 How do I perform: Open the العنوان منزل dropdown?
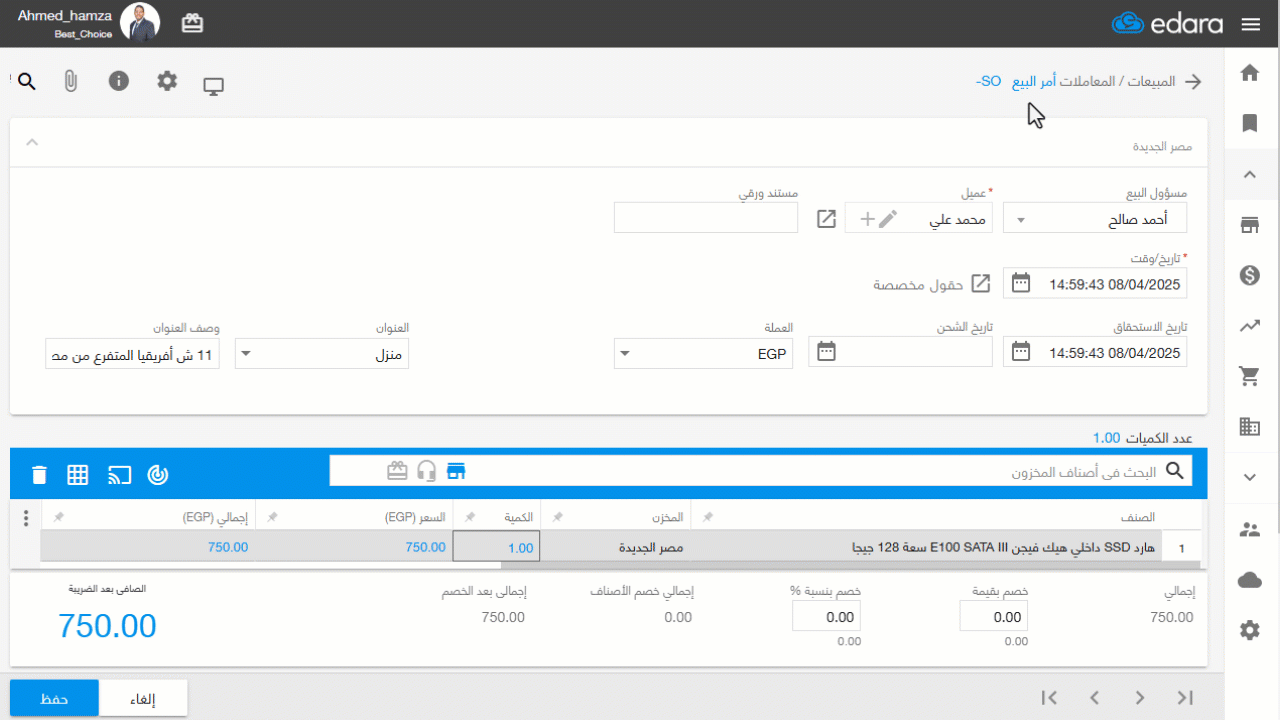pos(247,353)
